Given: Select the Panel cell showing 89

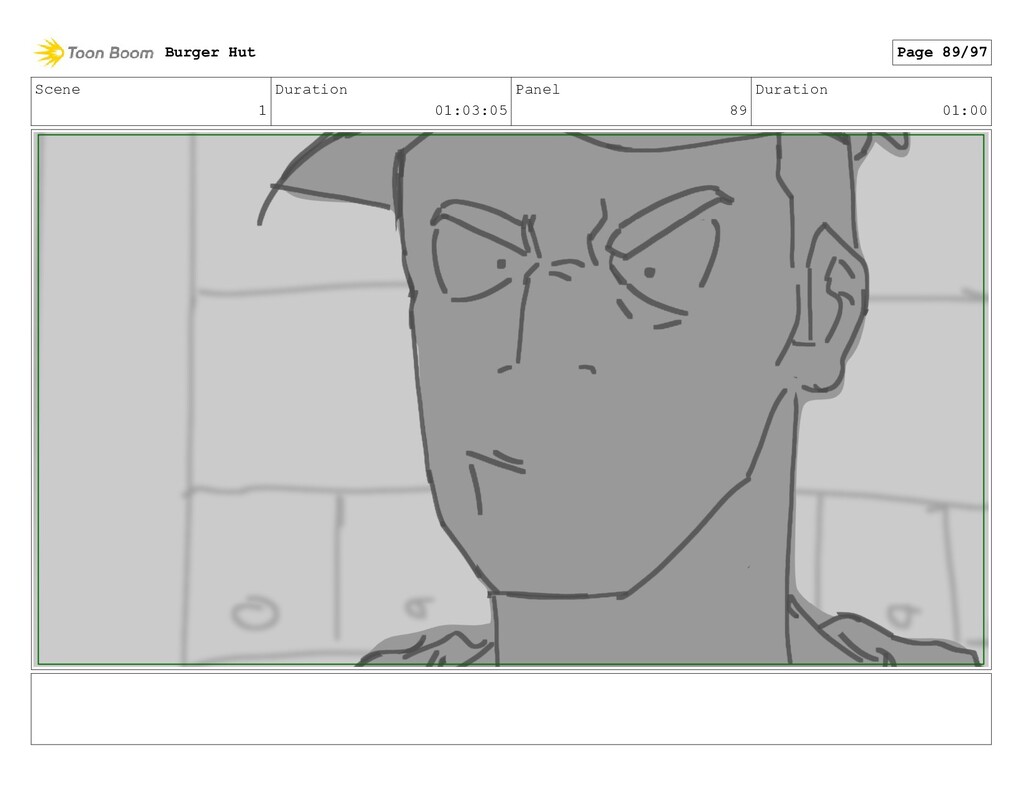Looking at the screenshot, I should pos(631,101).
